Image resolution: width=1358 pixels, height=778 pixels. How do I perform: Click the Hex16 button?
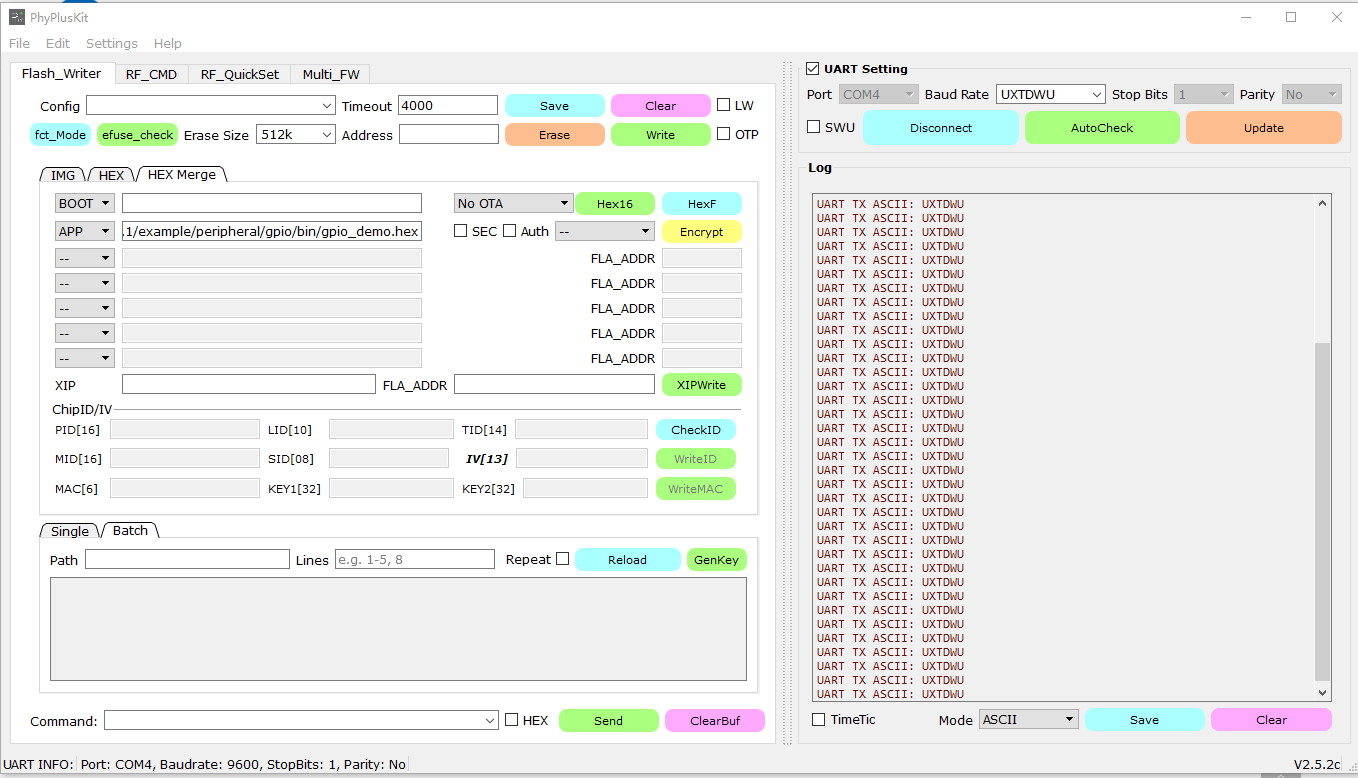615,204
